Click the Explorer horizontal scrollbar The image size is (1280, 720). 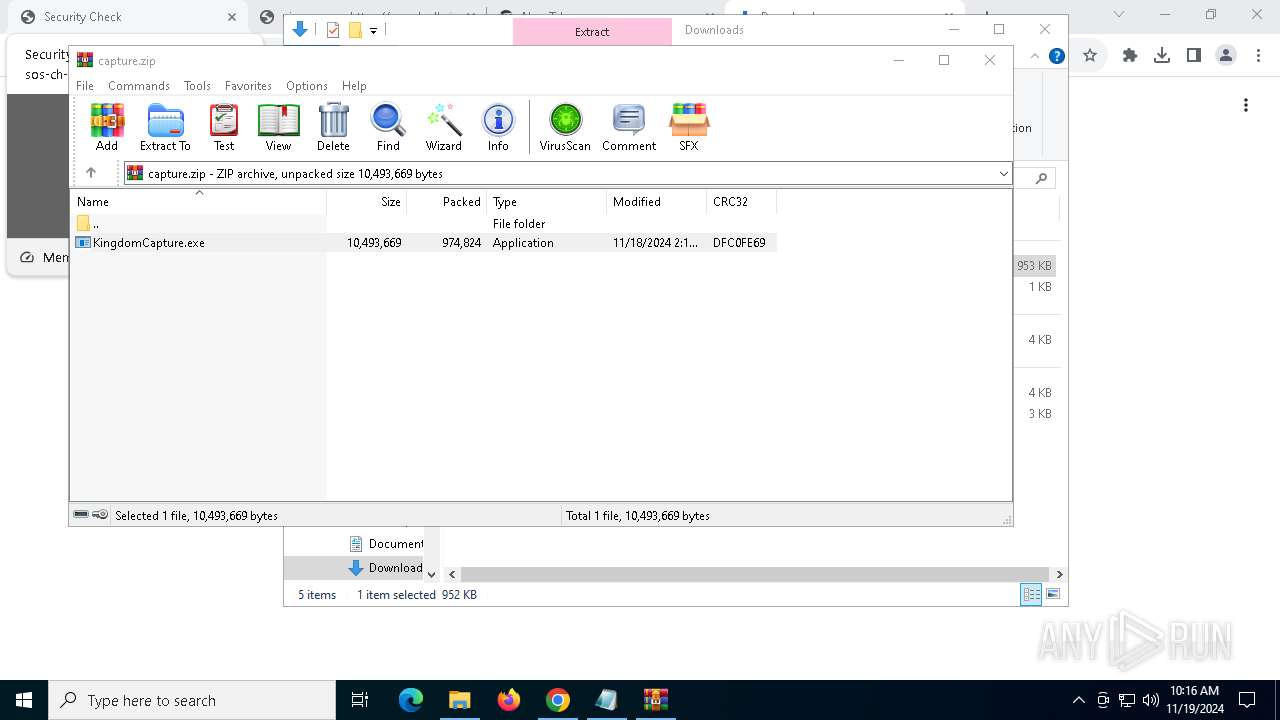pos(755,574)
